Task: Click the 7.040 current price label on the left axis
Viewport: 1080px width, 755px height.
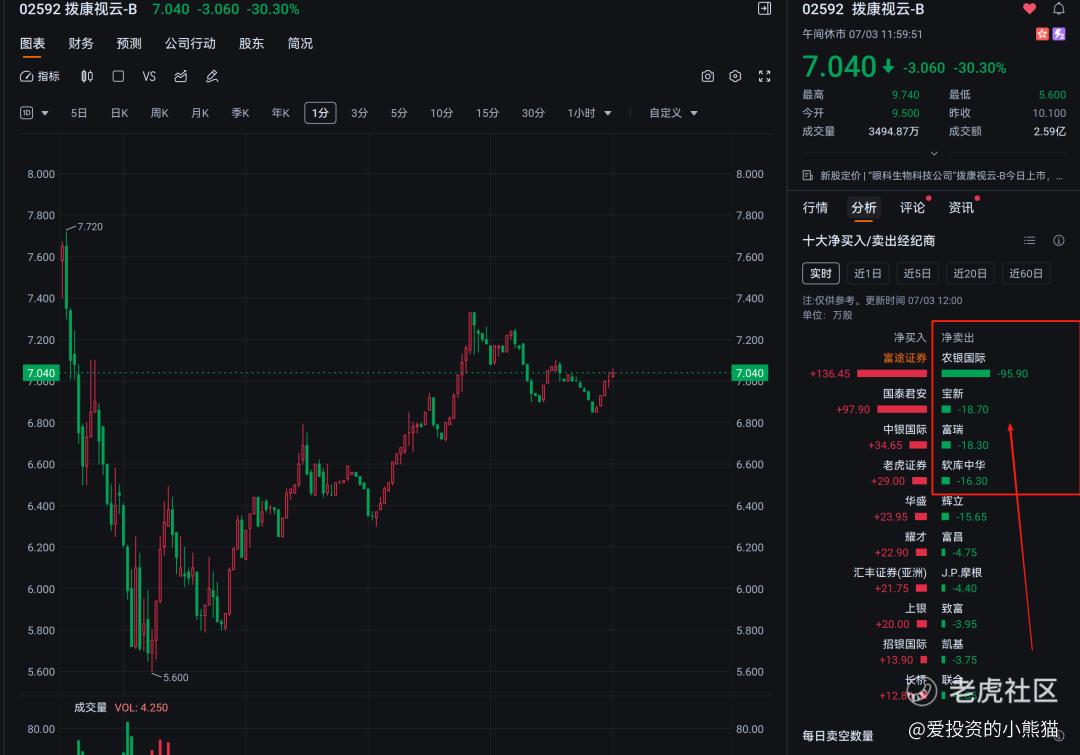Action: click(x=41, y=373)
